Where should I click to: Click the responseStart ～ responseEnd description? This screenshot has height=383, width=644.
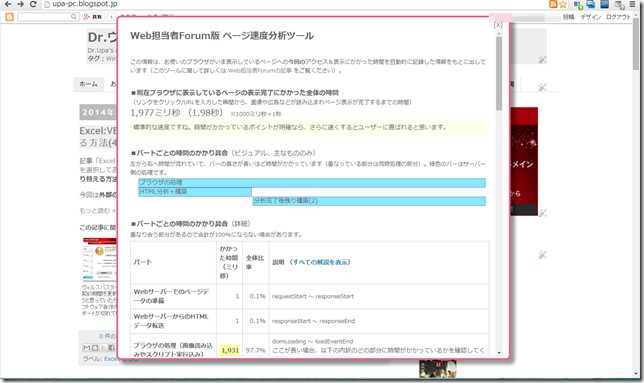pyautogui.click(x=313, y=321)
